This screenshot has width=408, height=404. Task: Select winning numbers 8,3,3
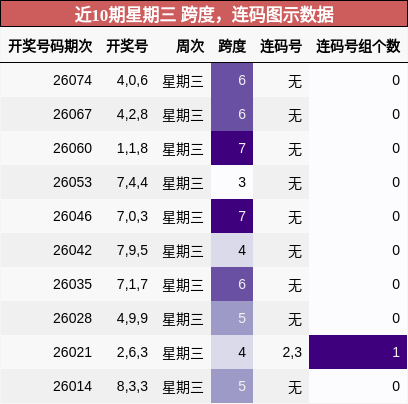point(132,386)
